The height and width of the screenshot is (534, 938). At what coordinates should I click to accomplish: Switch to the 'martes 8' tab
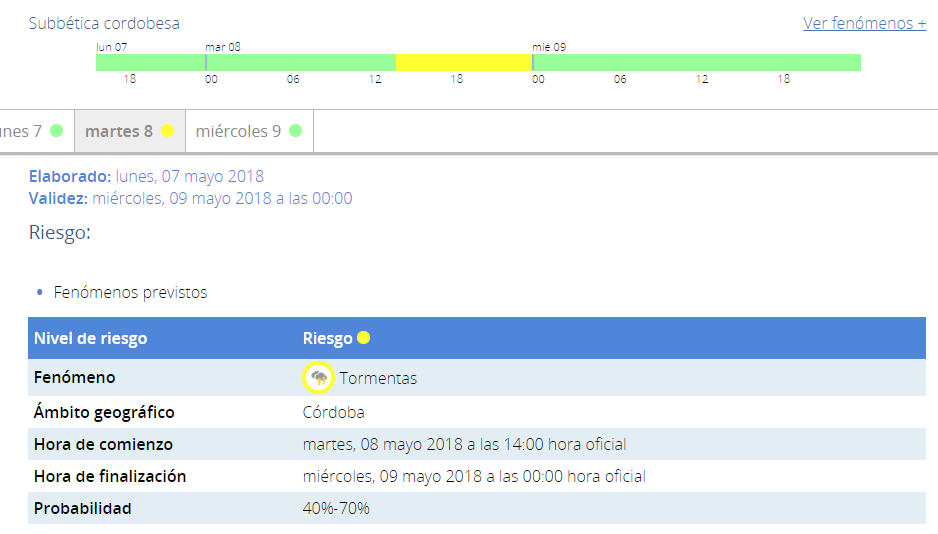pos(130,131)
